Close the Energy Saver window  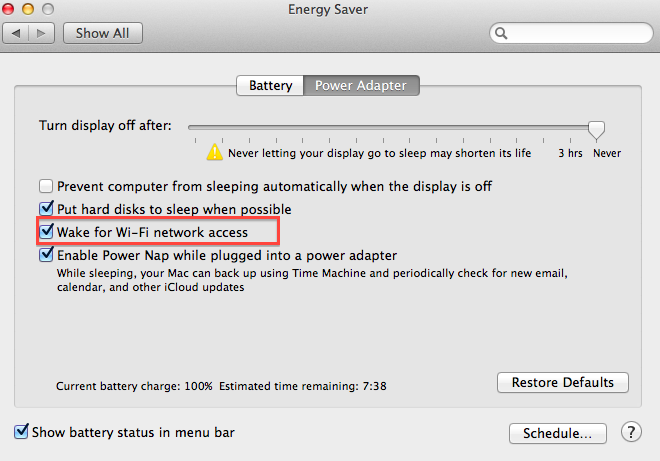click(x=8, y=9)
